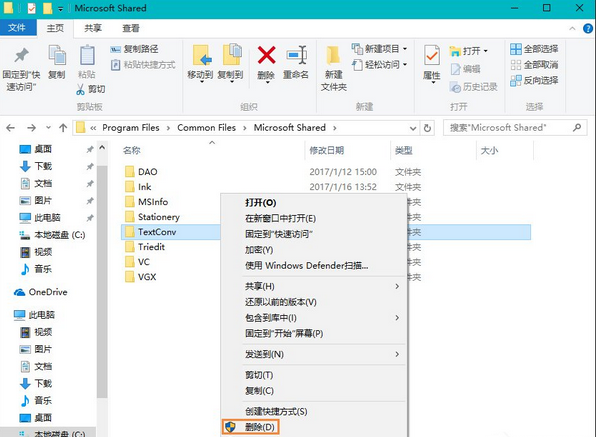
Task: Open the Quick Access Toolbar customize dropdown
Action: pos(60,9)
